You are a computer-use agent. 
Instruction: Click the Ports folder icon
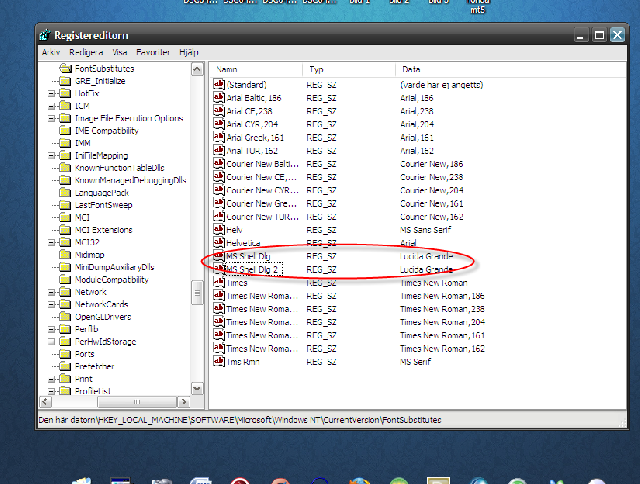pyautogui.click(x=65, y=354)
